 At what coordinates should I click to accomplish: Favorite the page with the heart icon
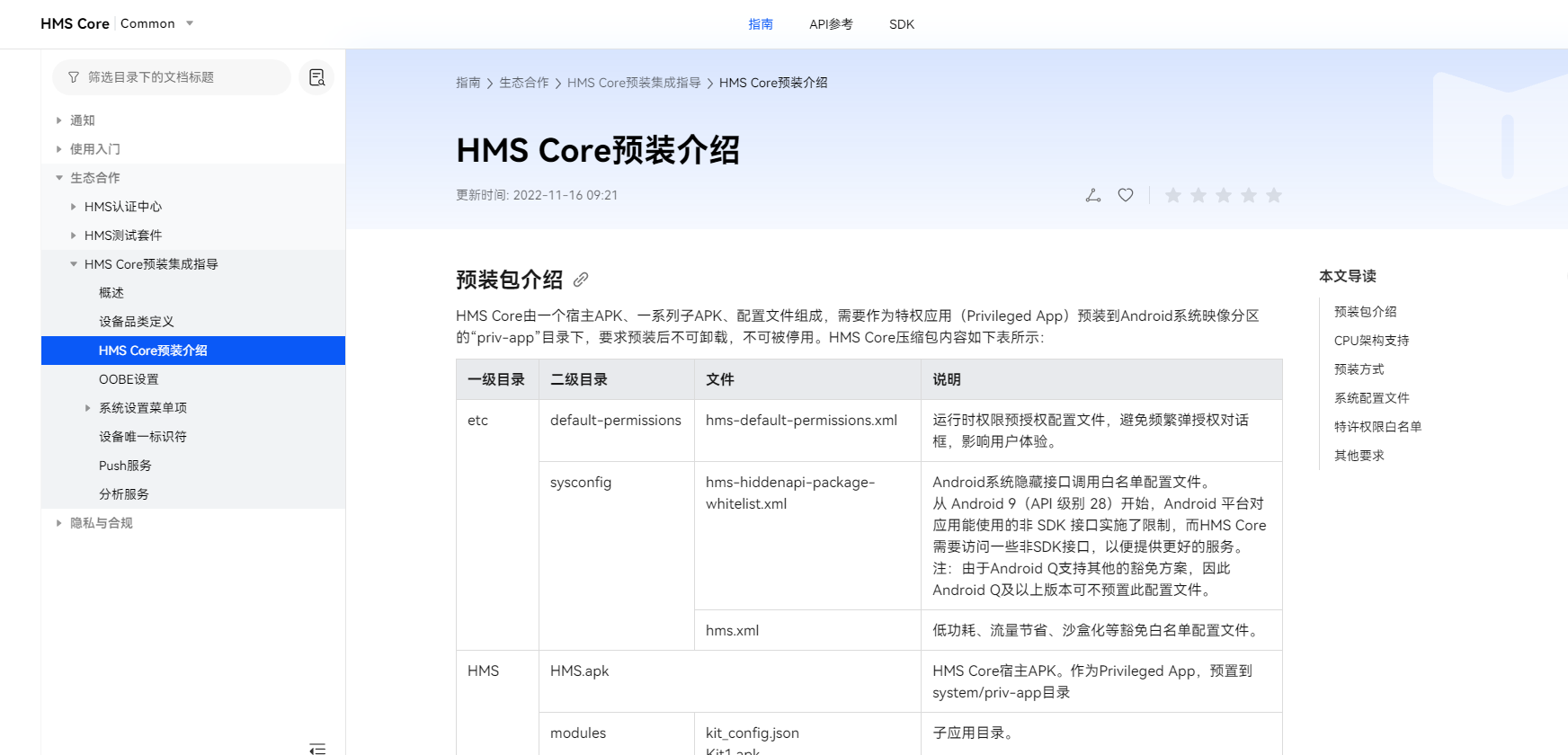point(1126,195)
